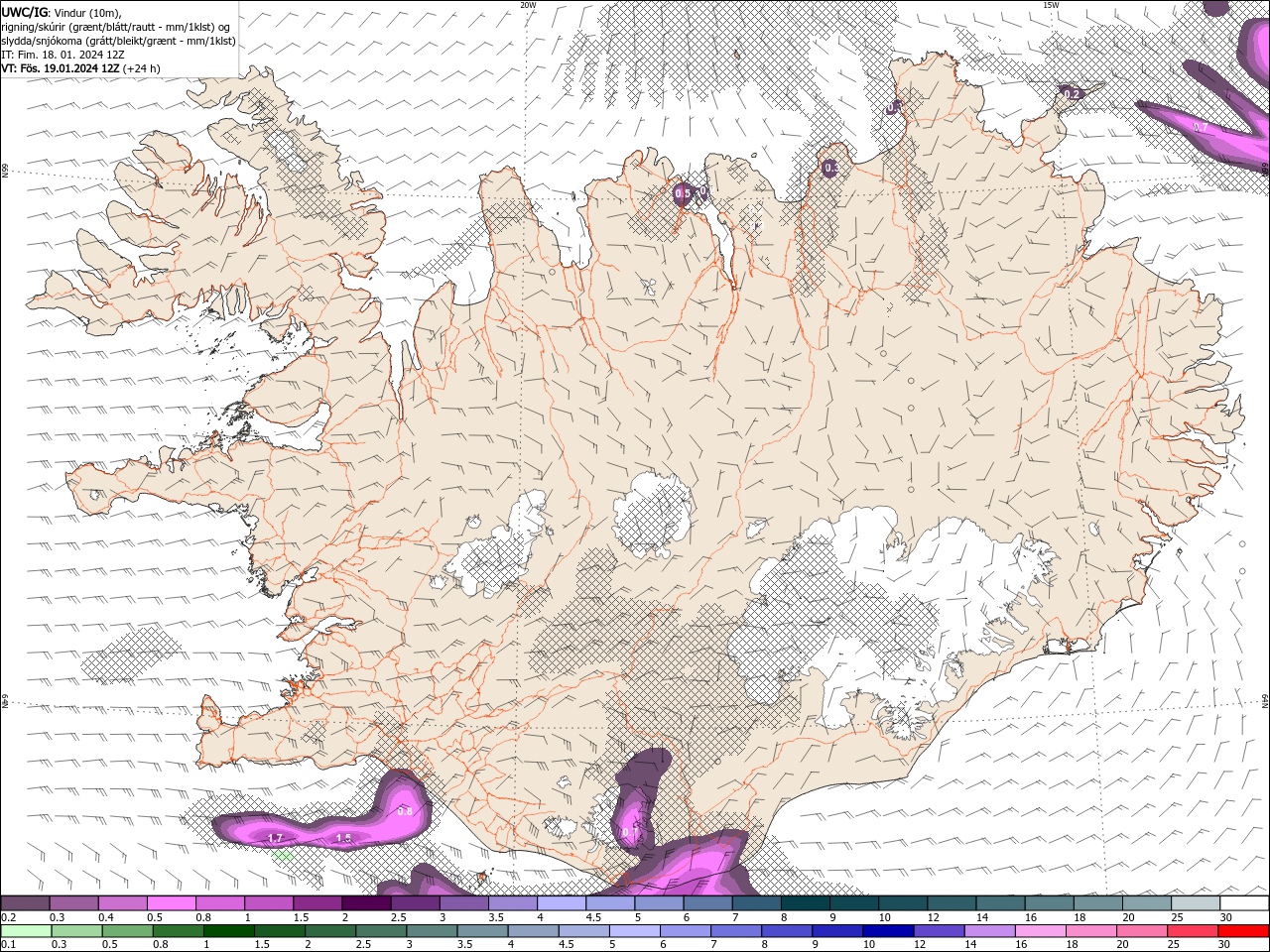Pick the deep blue 10 rain legend swatch
This screenshot has width=1270, height=952.
click(888, 931)
